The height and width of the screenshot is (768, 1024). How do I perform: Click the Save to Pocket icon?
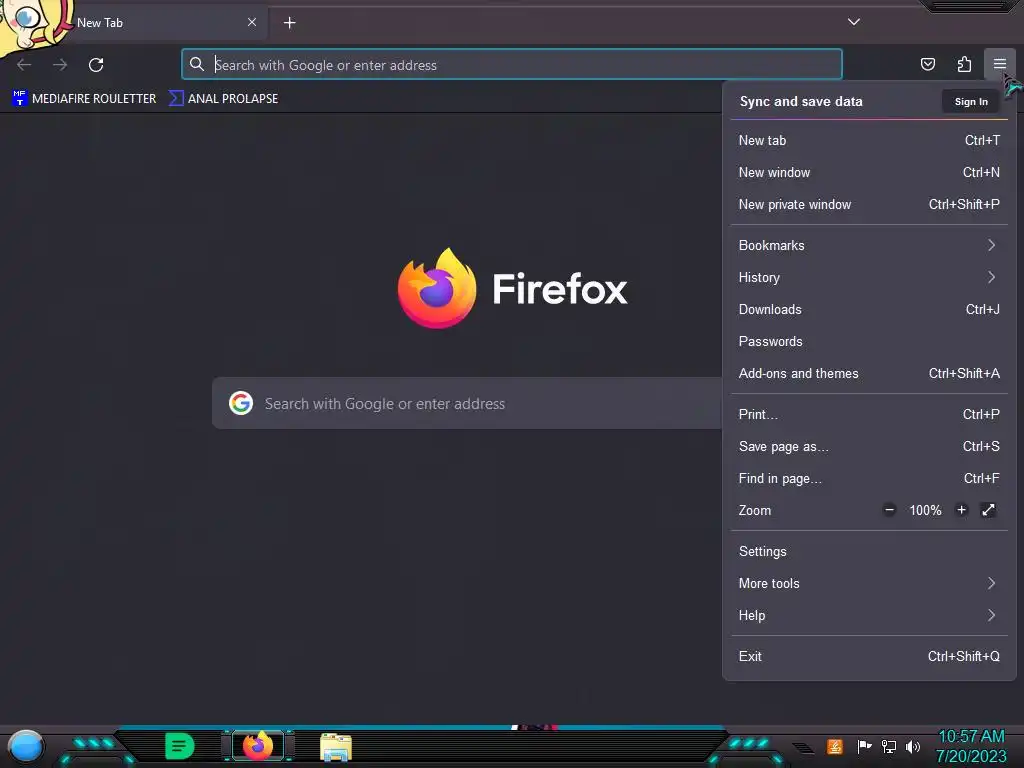coord(927,64)
